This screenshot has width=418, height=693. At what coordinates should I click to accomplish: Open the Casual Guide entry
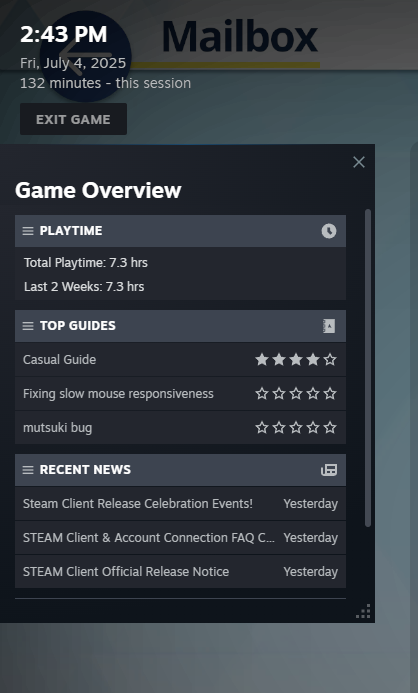coord(180,360)
